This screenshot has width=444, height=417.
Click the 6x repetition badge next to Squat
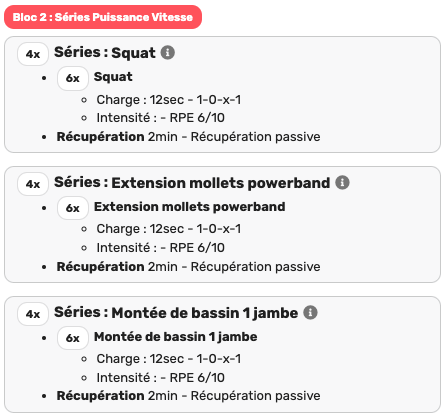pos(73,78)
